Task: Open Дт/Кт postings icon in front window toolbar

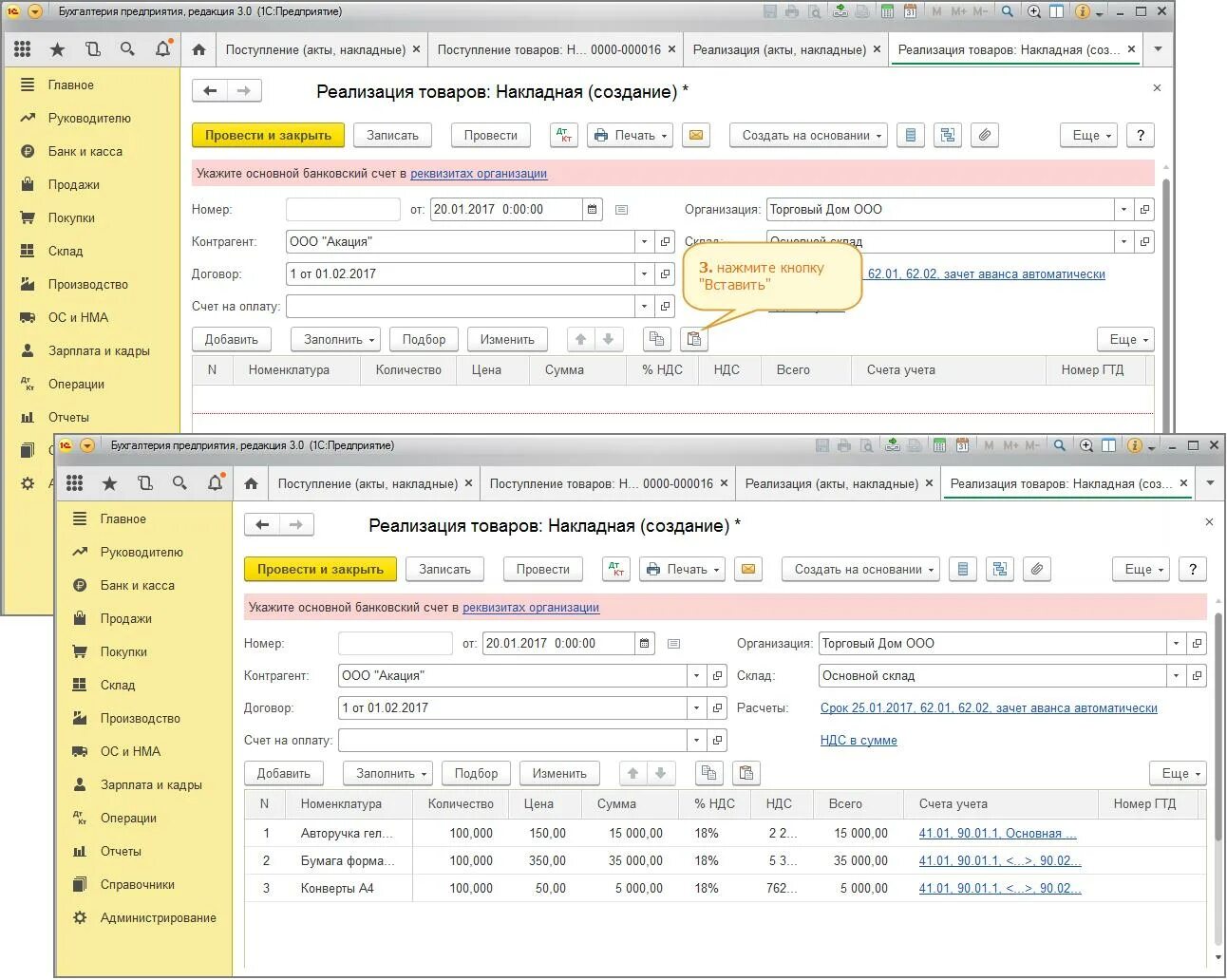Action: coord(617,569)
